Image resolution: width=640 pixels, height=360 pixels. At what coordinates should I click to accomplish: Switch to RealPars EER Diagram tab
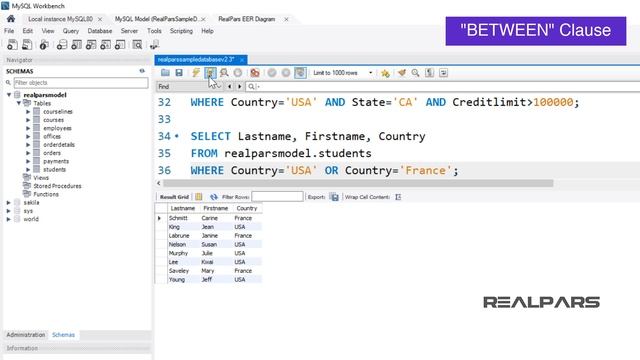coord(247,19)
